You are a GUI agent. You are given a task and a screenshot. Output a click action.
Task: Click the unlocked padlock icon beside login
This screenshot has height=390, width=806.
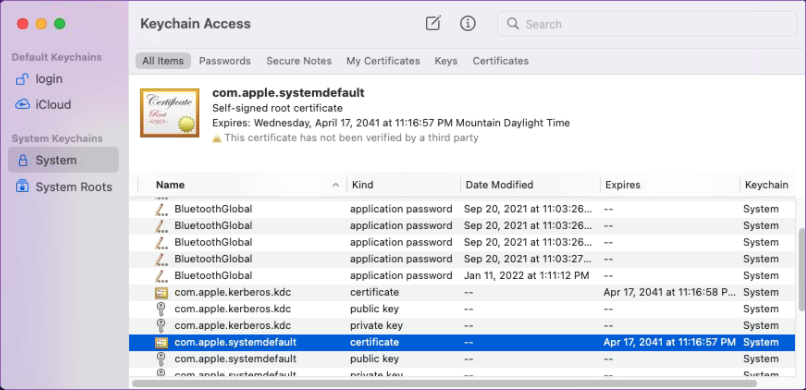[x=22, y=79]
